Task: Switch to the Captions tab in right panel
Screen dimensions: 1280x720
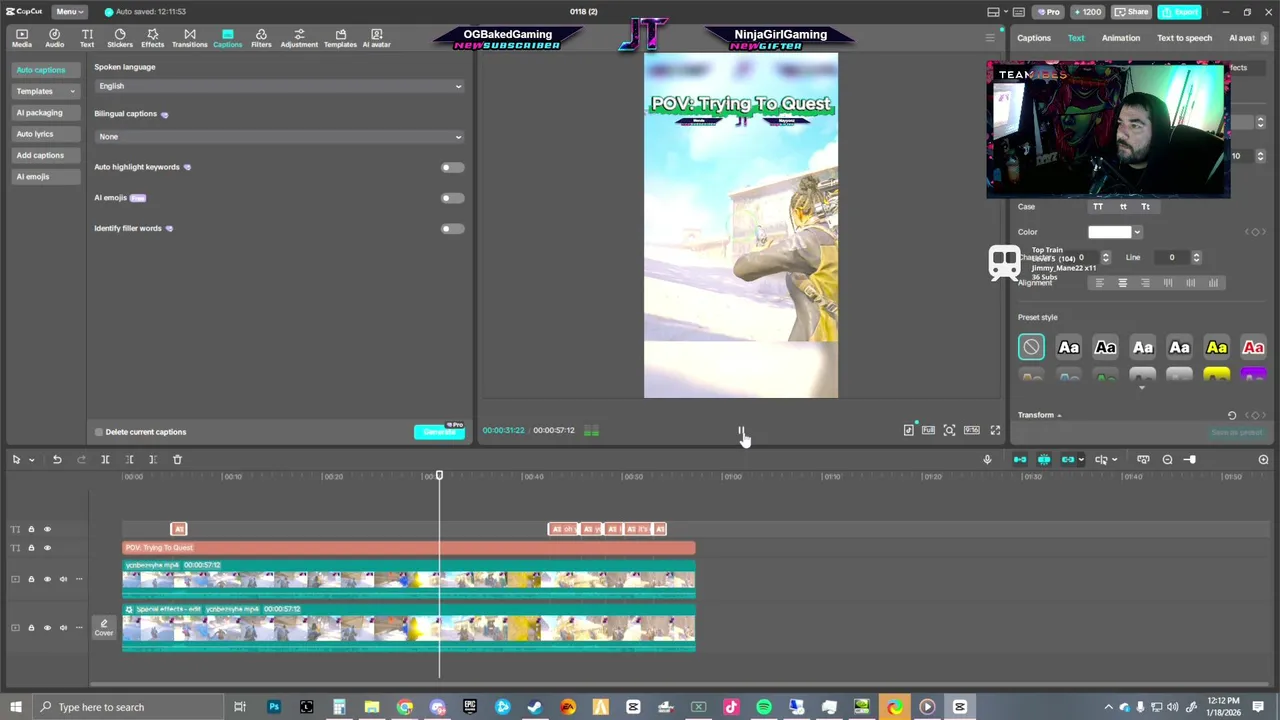Action: 1034,38
